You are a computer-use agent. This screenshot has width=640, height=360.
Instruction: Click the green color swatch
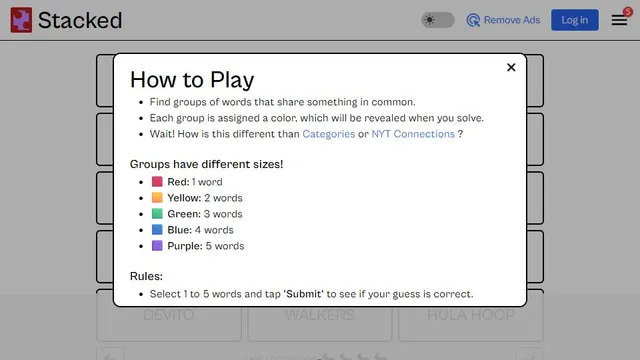click(157, 213)
